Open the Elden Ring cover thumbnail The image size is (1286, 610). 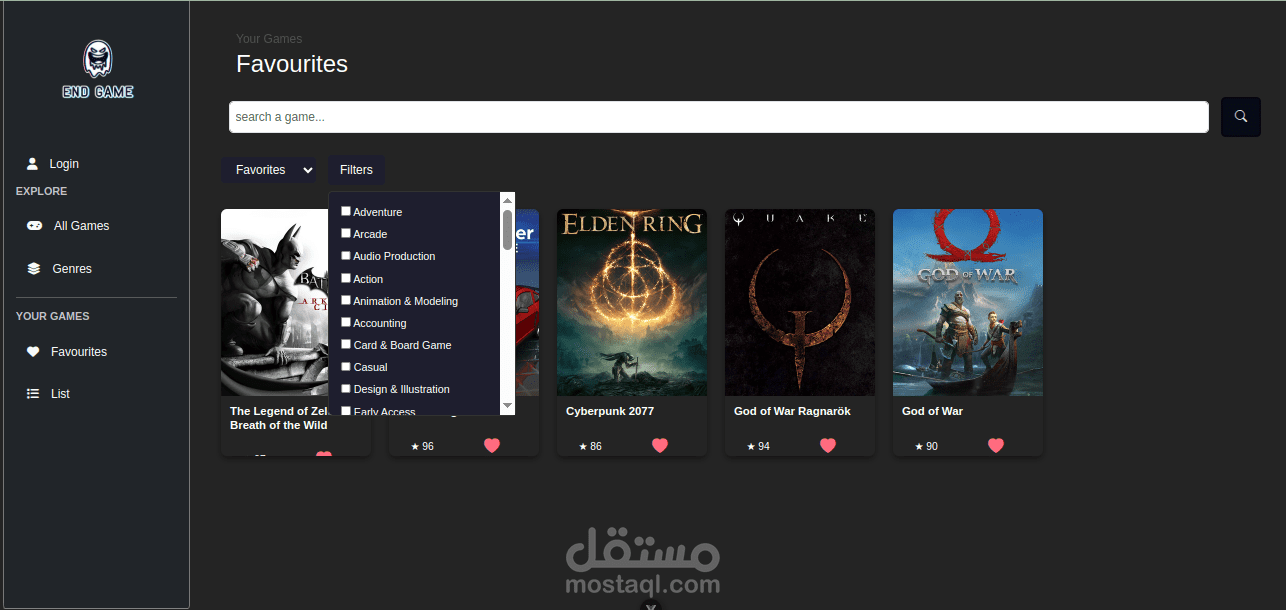point(632,302)
